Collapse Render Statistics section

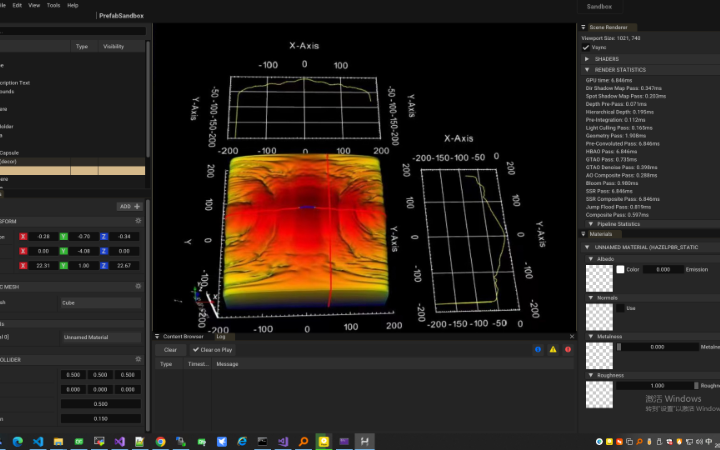587,70
